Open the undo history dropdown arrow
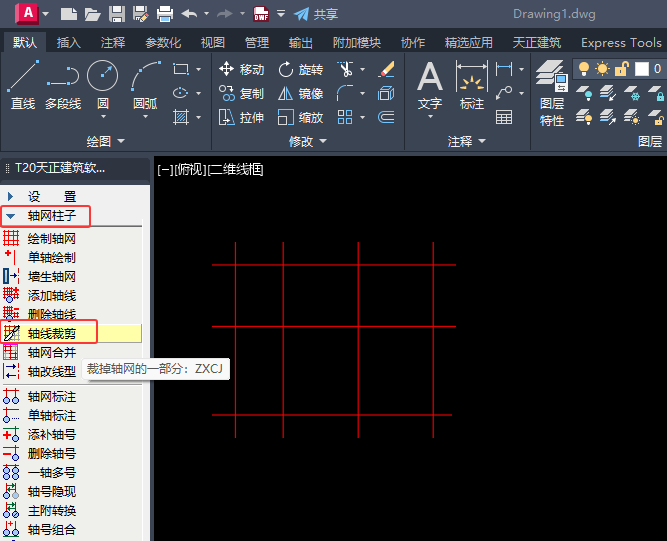667x541 pixels. click(x=206, y=14)
